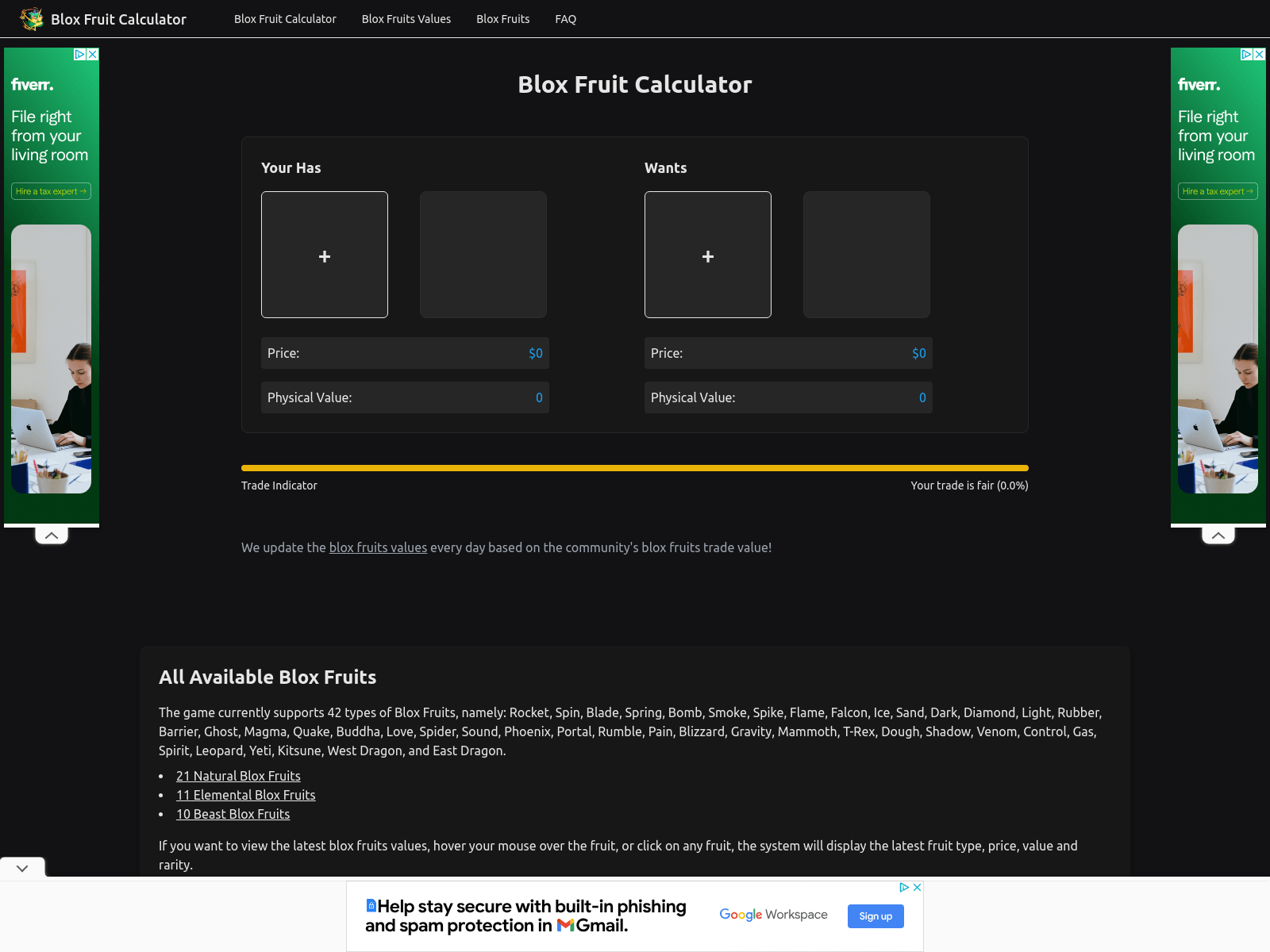Click the + icon in Your Has section

pyautogui.click(x=324, y=255)
